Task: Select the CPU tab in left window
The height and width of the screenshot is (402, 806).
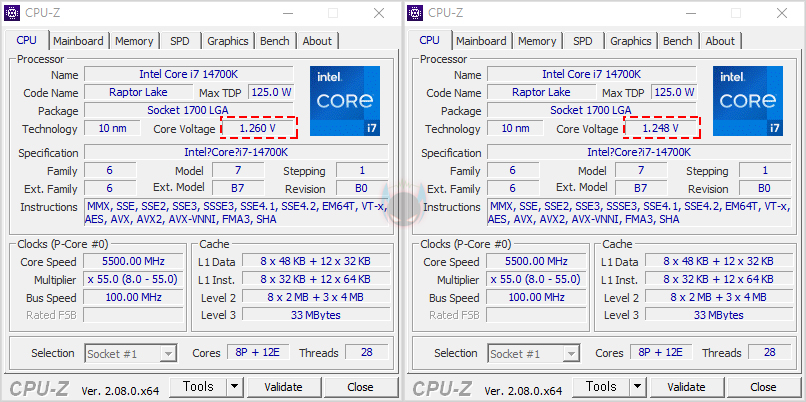Action: tap(26, 40)
